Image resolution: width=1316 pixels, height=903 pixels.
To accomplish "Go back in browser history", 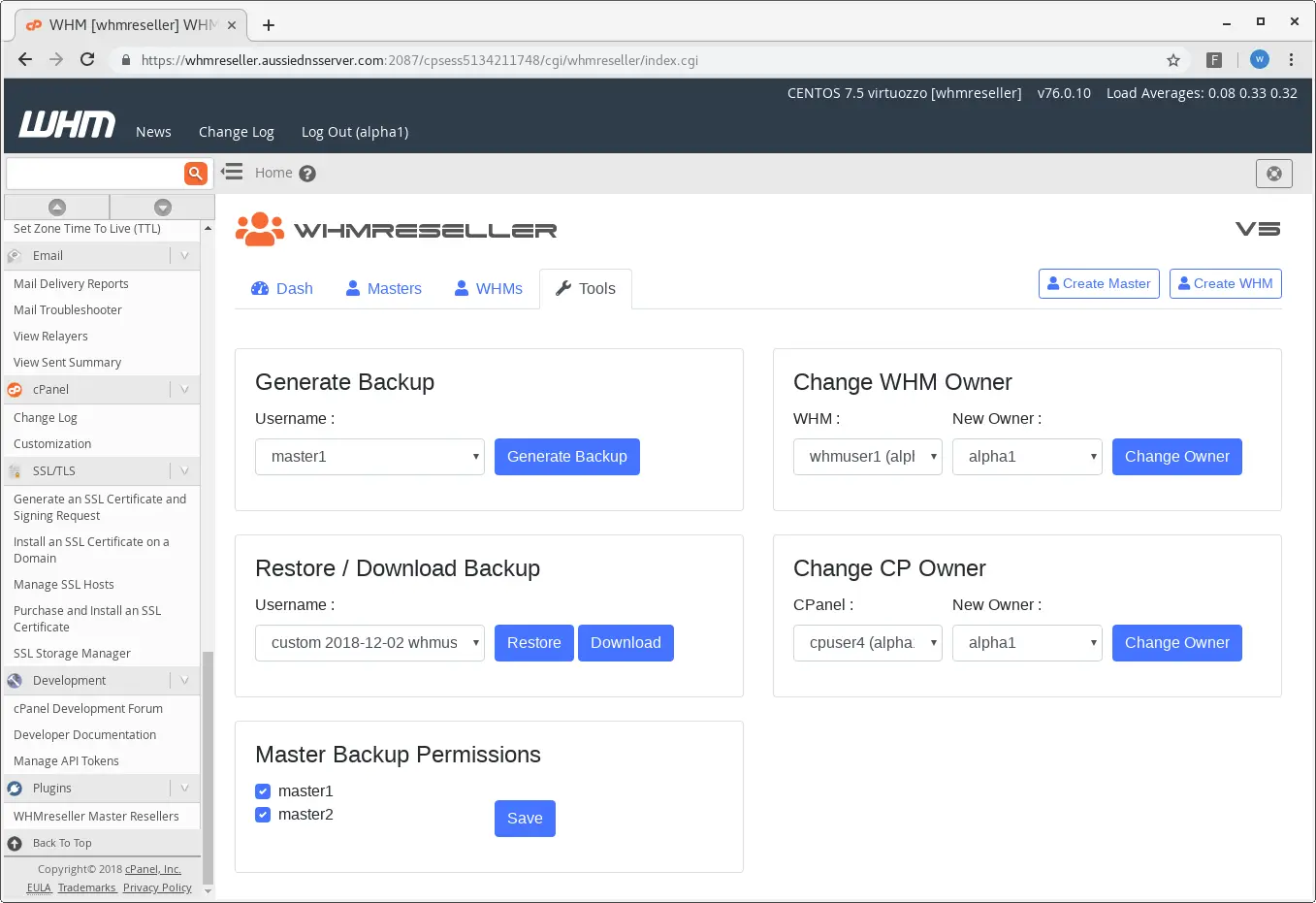I will pos(25,60).
